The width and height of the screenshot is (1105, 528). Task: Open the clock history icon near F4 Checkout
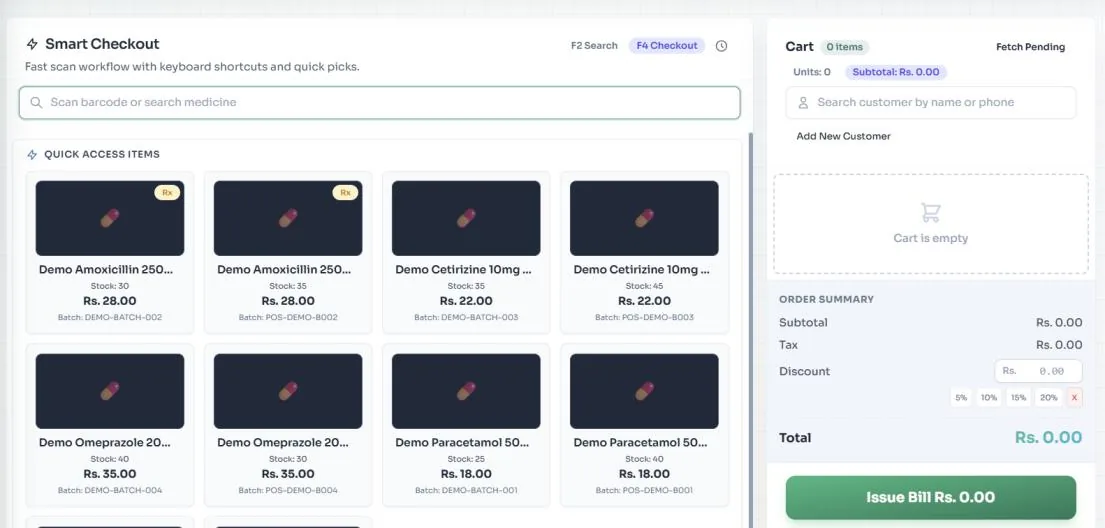pos(721,46)
